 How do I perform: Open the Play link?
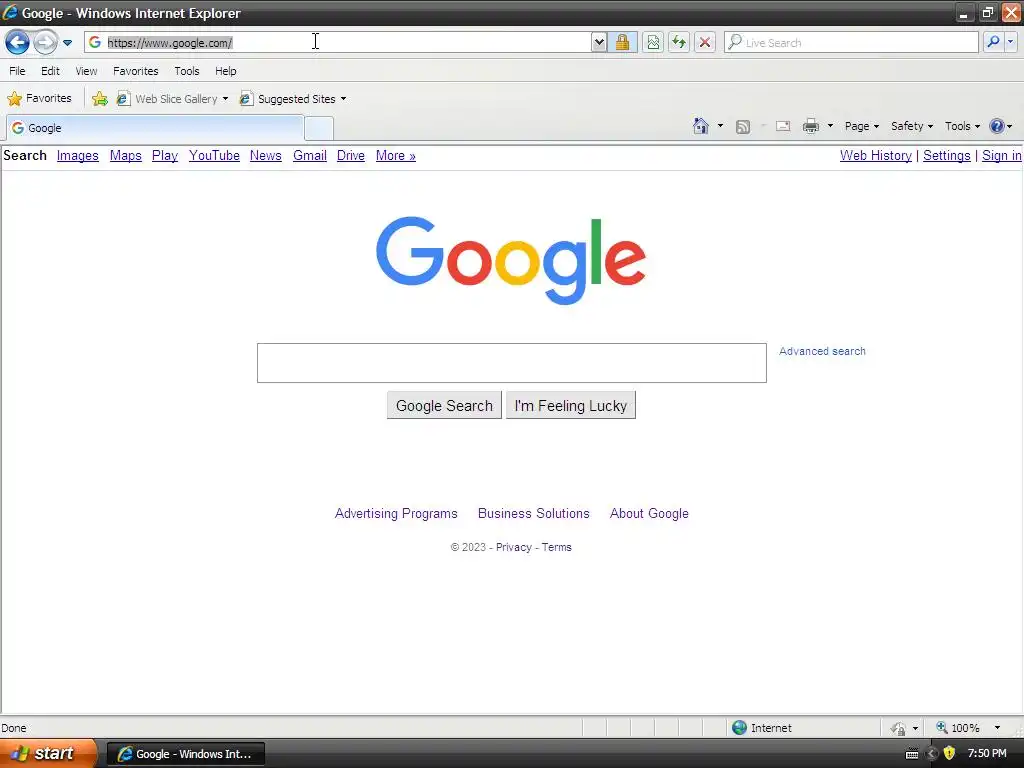165,155
